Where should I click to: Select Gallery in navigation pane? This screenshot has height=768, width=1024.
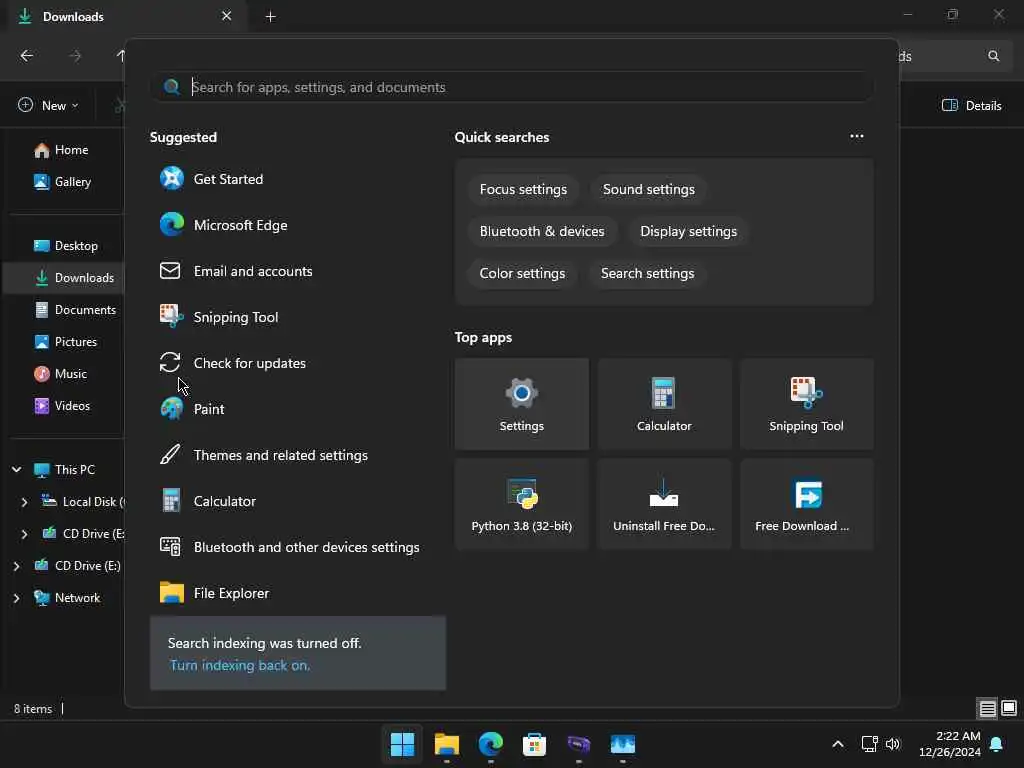pos(63,182)
